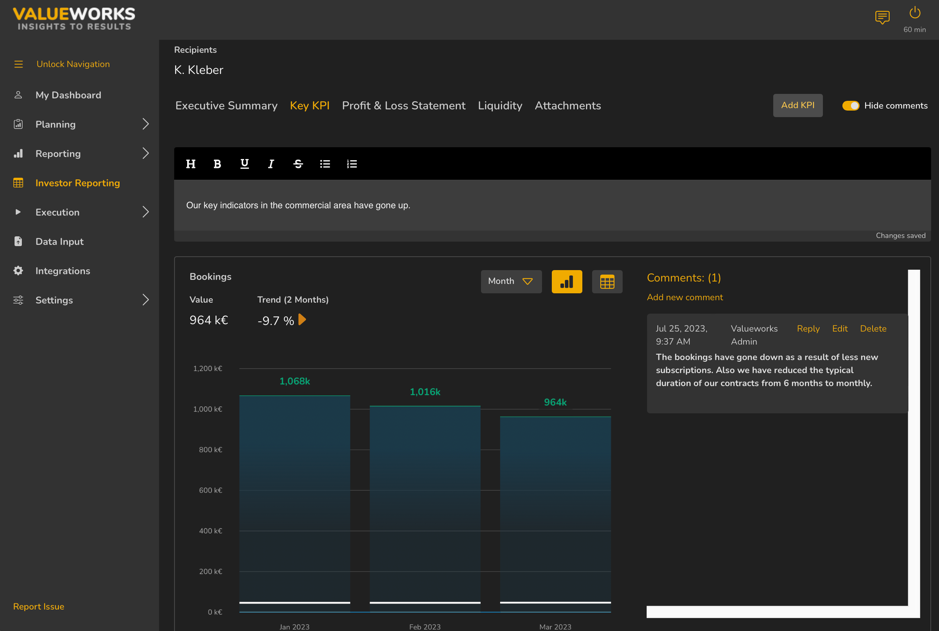Open the messages icon in header
Viewport: 939px width, 631px height.
[882, 17]
